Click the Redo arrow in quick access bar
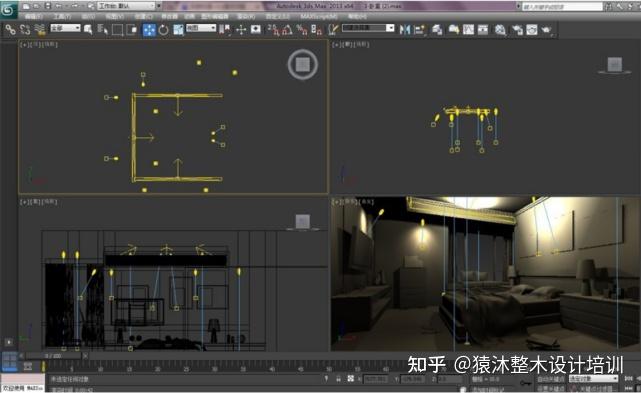The image size is (641, 393). click(x=74, y=6)
